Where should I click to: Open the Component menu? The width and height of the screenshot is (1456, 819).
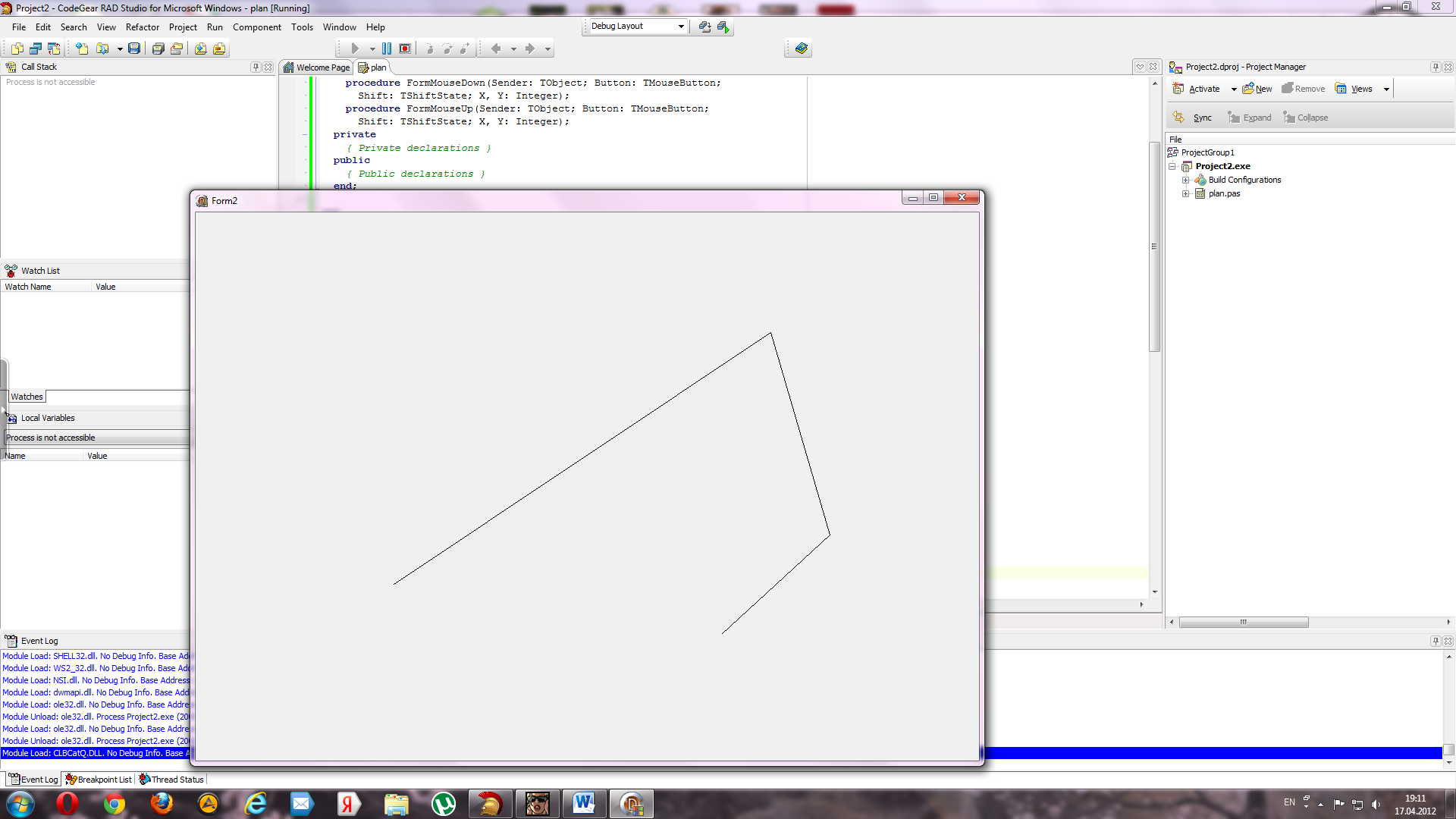256,27
